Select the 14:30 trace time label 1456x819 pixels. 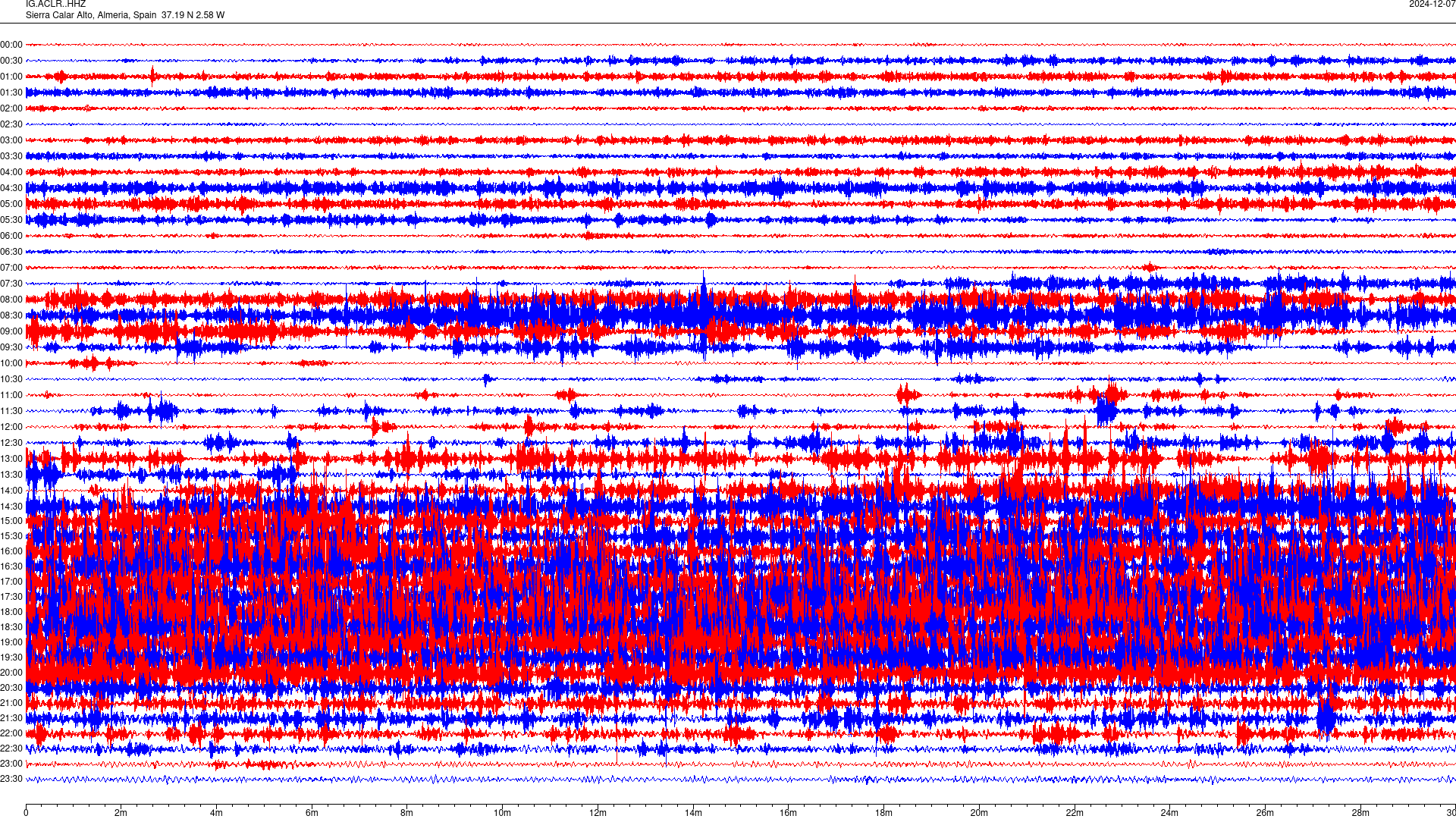click(11, 507)
